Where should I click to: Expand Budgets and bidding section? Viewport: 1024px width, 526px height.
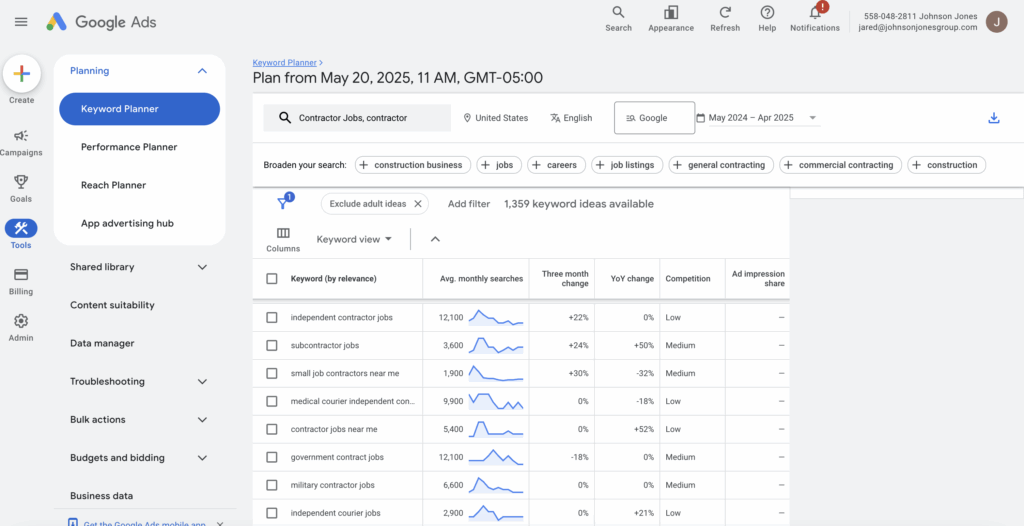[202, 458]
